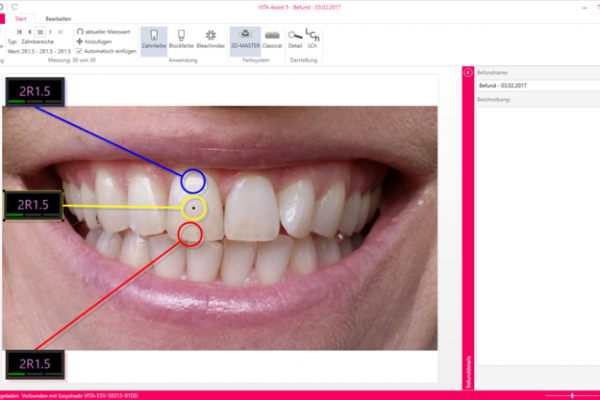Select the yellow measurement circle on the tooth

193,208
